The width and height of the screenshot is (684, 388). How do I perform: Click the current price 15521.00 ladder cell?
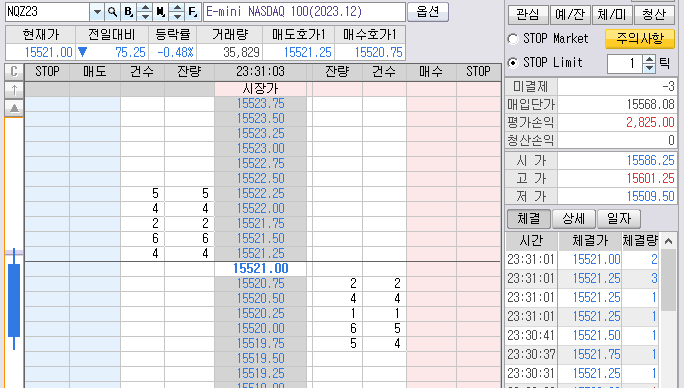(260, 268)
